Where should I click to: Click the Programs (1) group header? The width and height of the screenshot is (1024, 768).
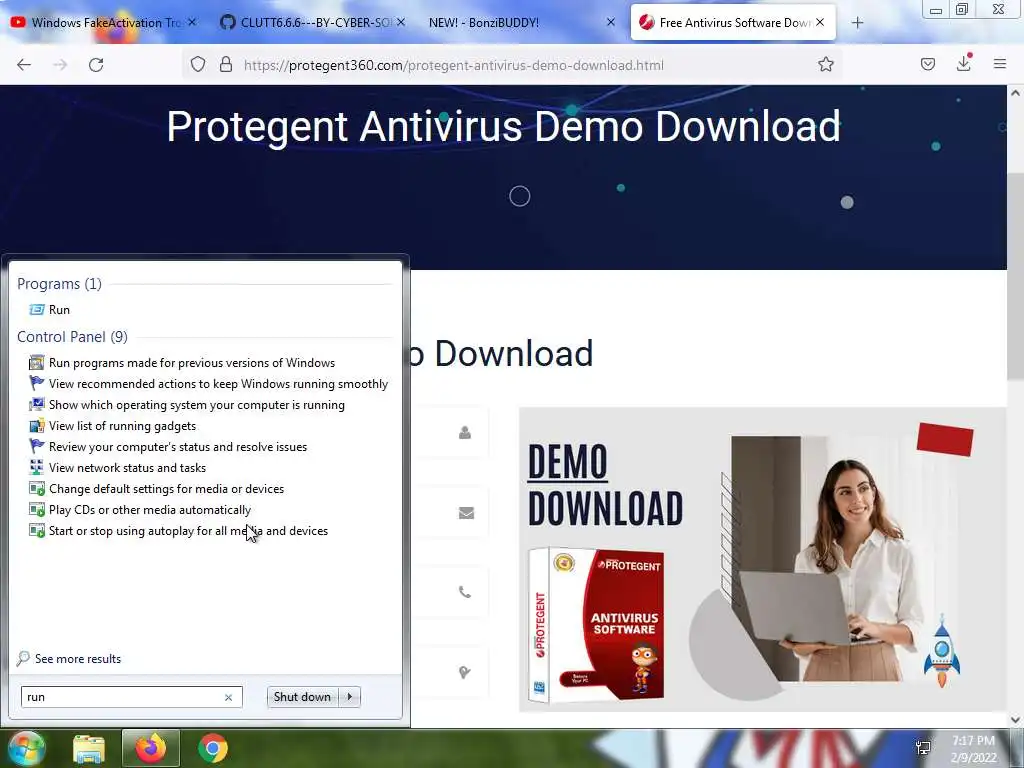click(x=59, y=284)
